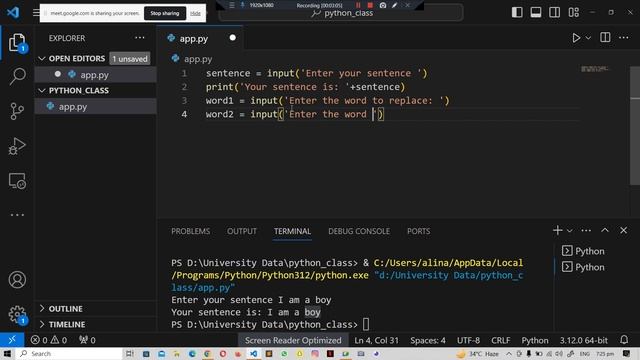Change encoding via UTF-8 status item

coord(468,340)
